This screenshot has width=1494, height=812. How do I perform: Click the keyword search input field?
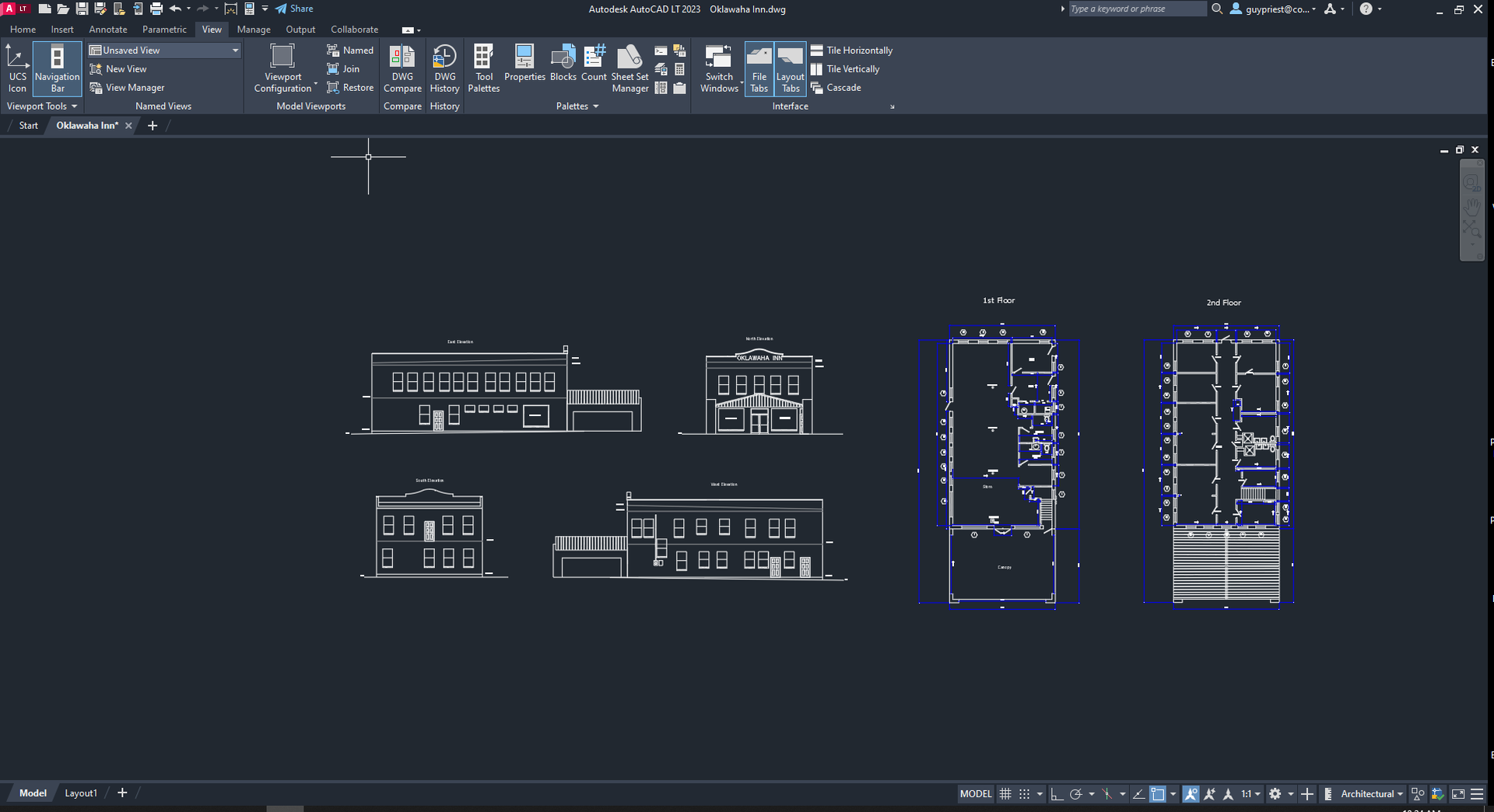click(1136, 9)
